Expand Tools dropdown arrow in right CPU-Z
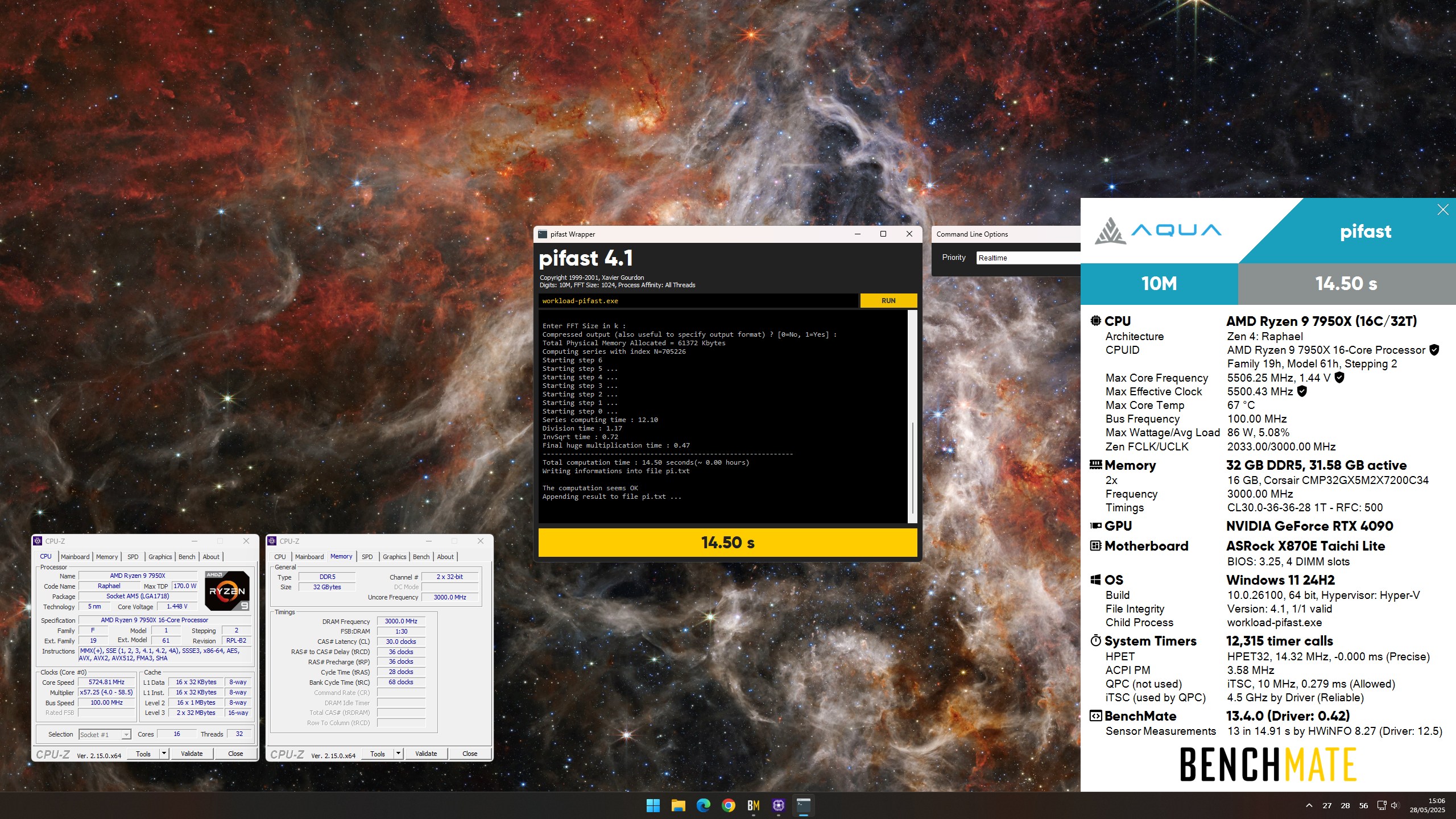1456x819 pixels. [398, 754]
